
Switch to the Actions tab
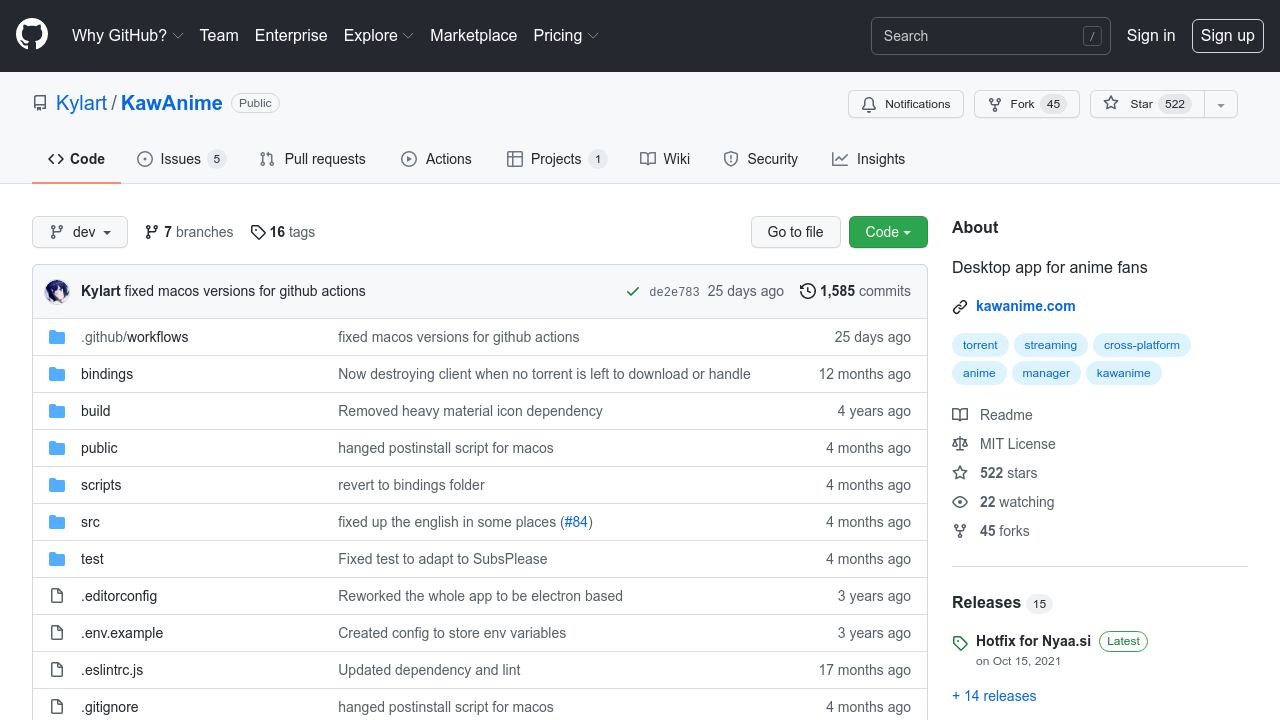click(x=436, y=159)
